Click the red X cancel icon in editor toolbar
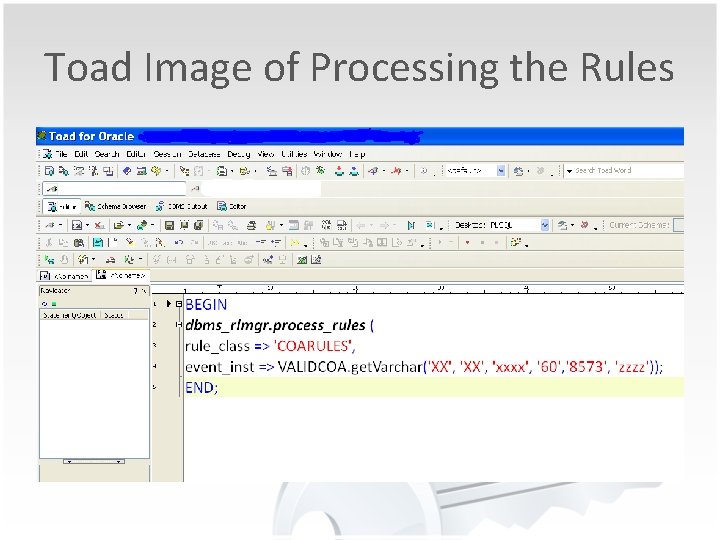The height and width of the screenshot is (540, 720). click(x=99, y=225)
